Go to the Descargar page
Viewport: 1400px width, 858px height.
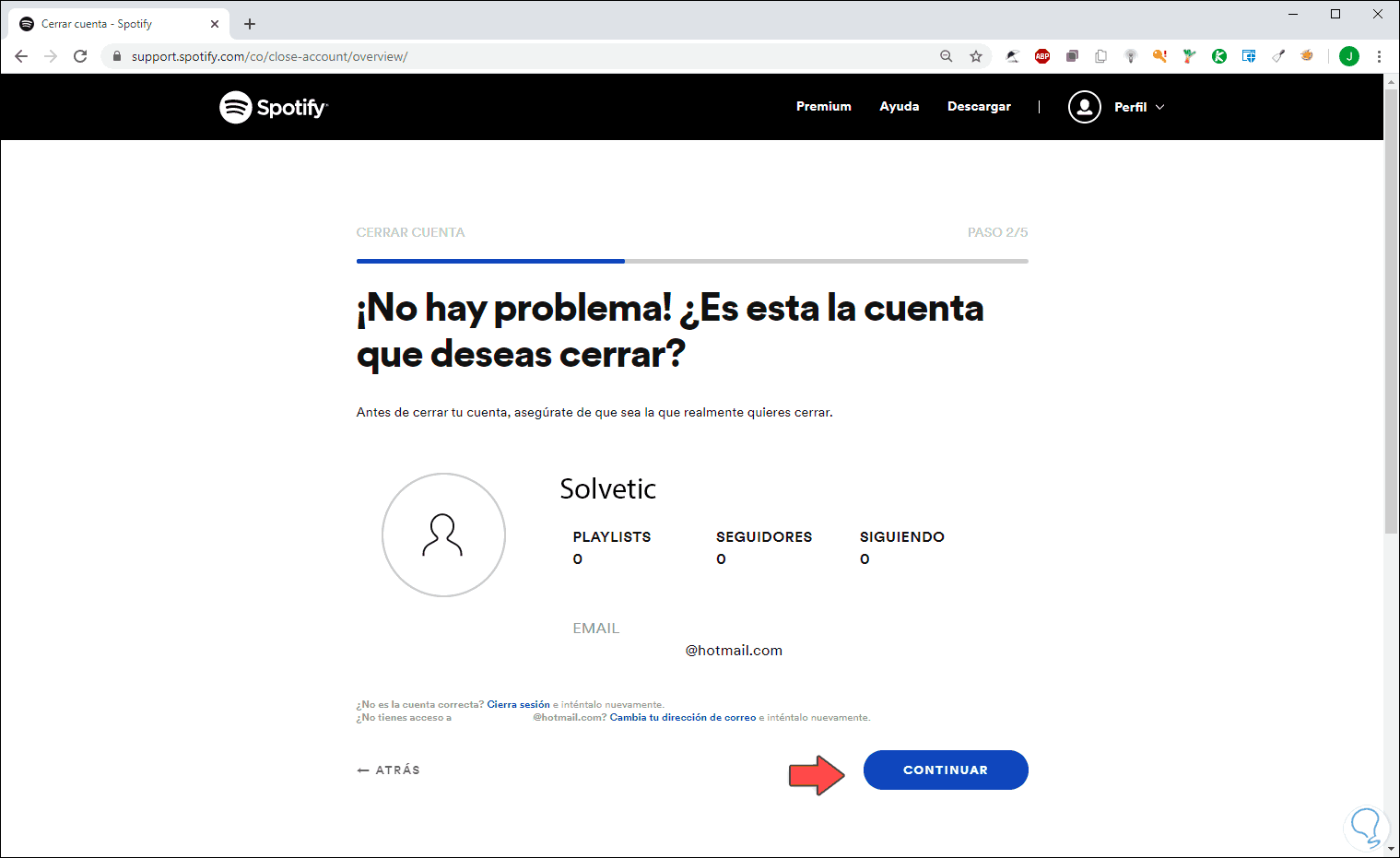point(979,107)
